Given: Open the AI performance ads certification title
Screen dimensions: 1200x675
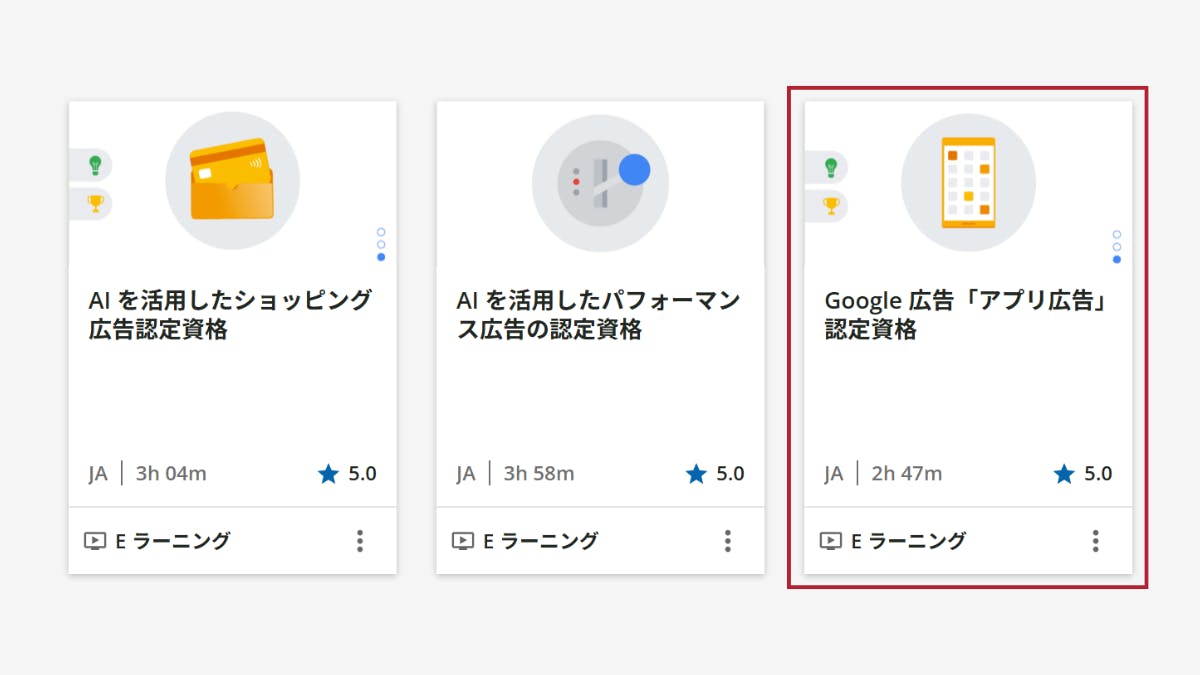Looking at the screenshot, I should [598, 314].
